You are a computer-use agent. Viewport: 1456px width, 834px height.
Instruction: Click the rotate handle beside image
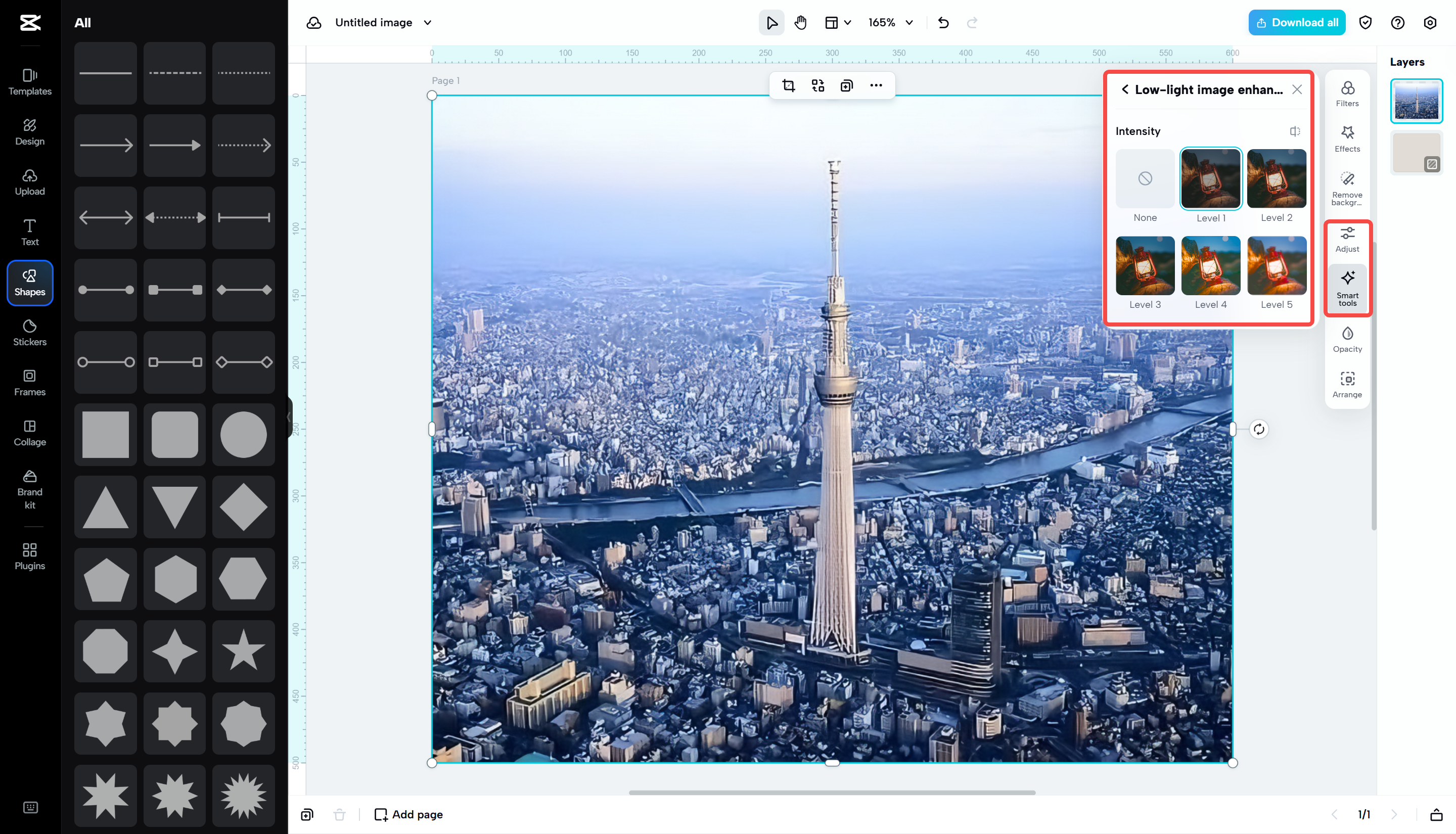click(1259, 429)
